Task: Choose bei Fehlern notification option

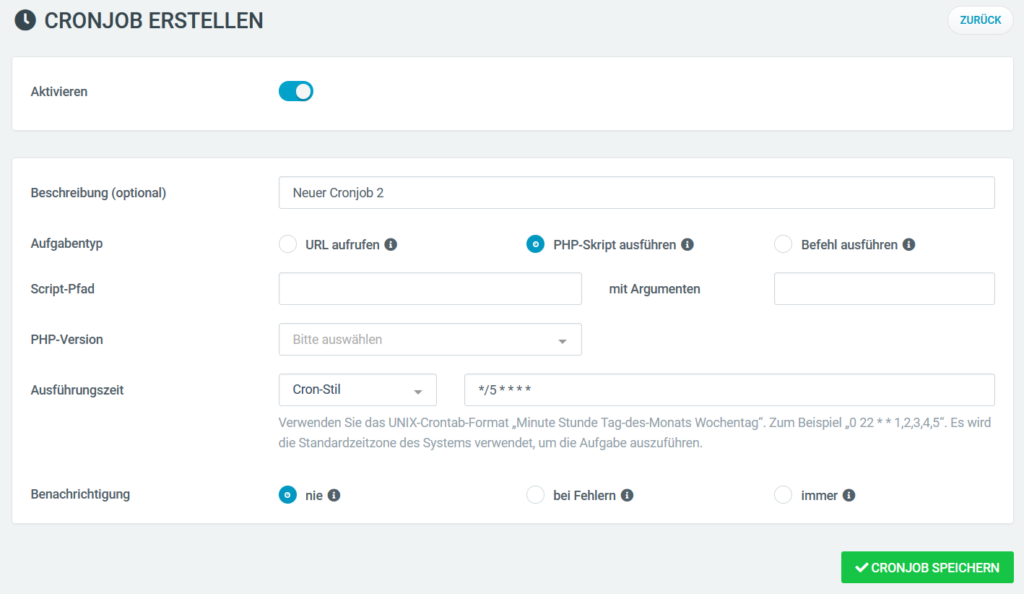Action: tap(536, 495)
